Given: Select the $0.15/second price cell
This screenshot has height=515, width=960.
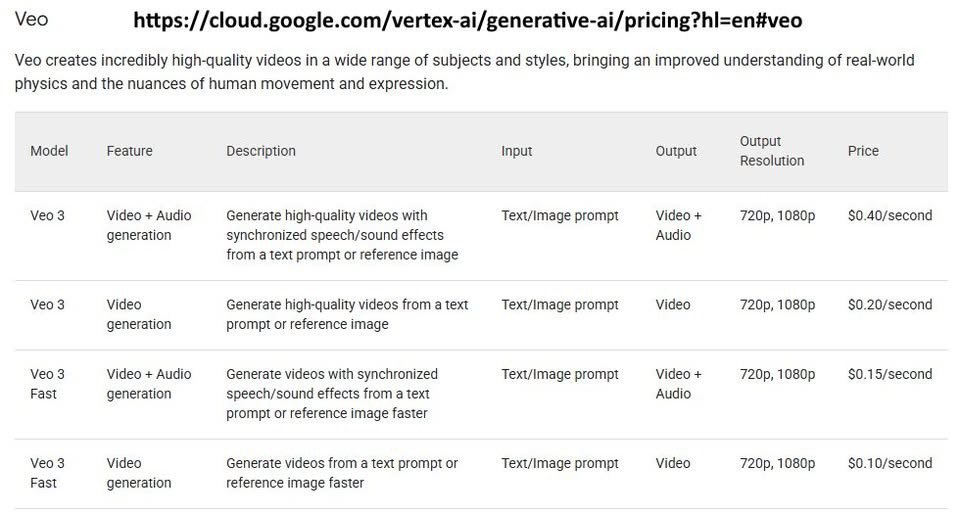Looking at the screenshot, I should (x=889, y=374).
